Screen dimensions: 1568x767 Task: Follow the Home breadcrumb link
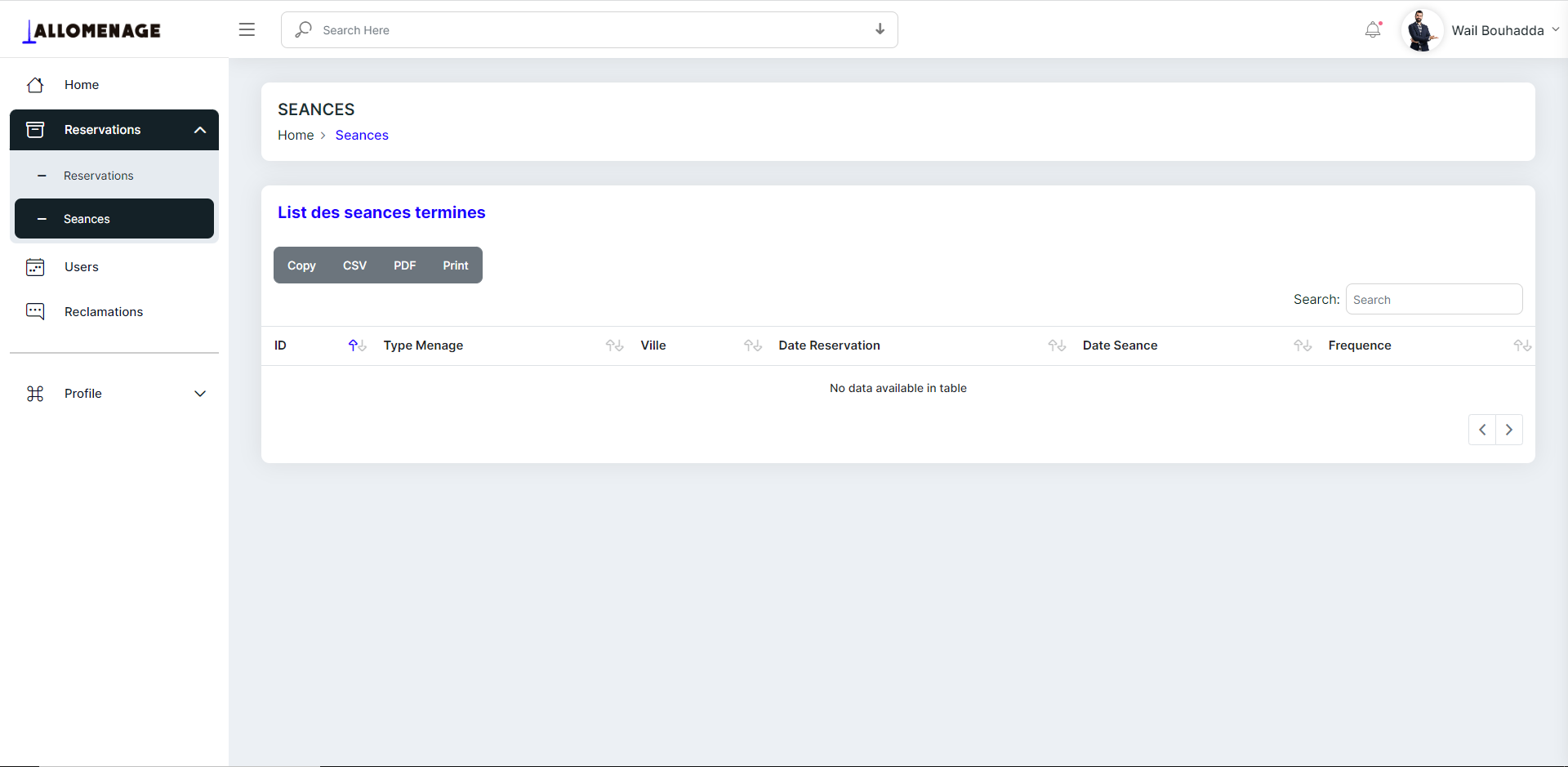point(296,136)
